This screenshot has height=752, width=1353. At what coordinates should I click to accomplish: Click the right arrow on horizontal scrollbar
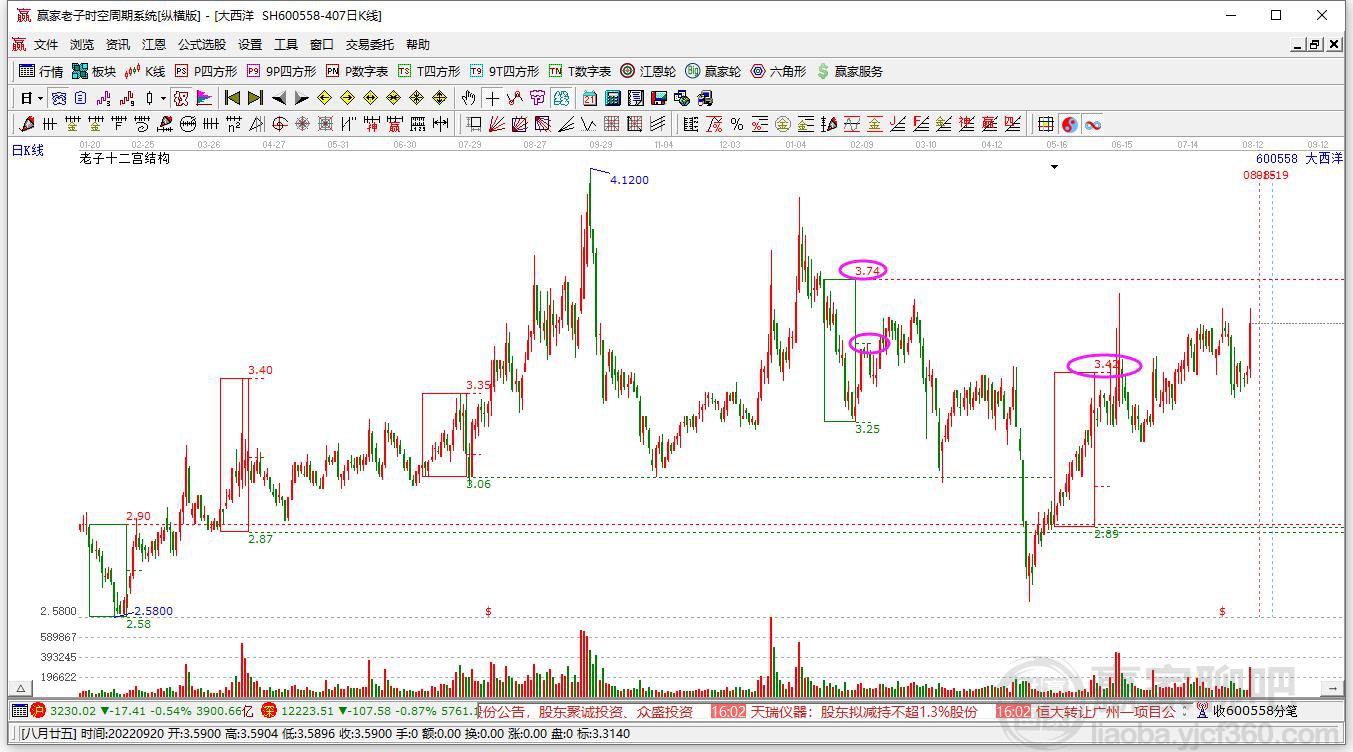click(1333, 689)
